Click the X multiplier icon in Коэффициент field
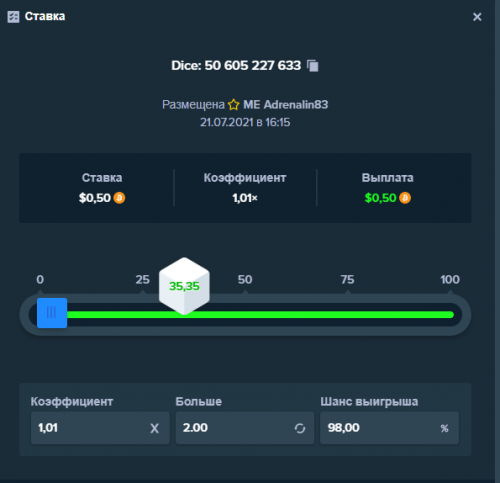This screenshot has height=483, width=500. click(x=154, y=428)
